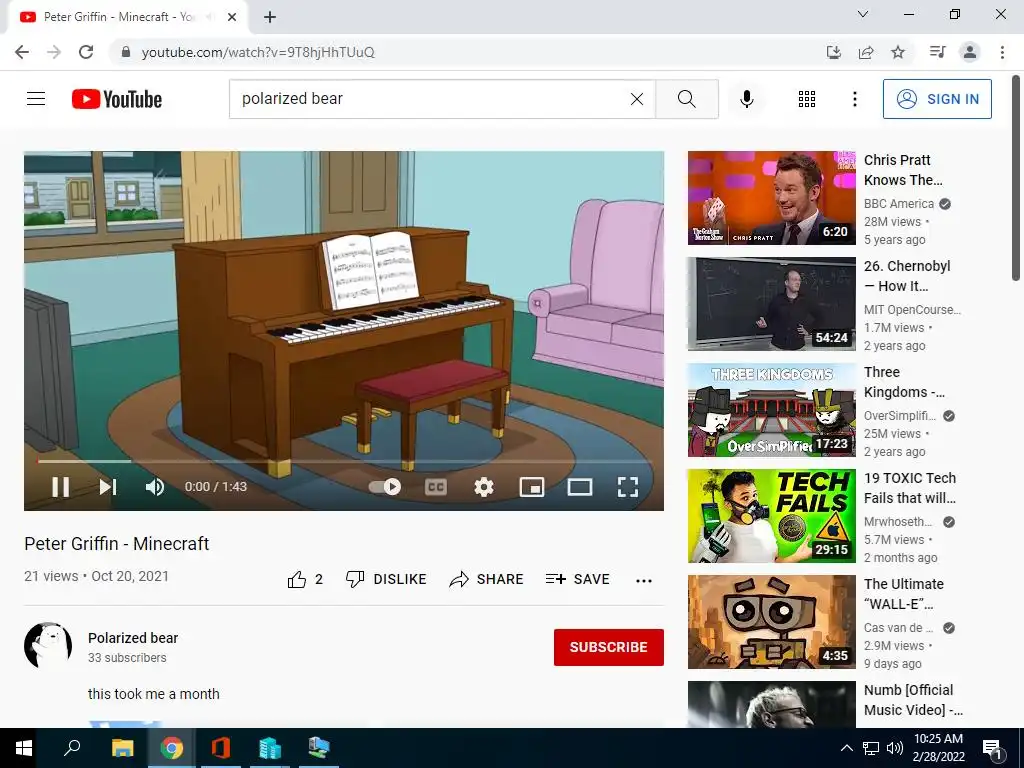Open the YouTube apps grid
Viewport: 1024px width, 768px height.
tap(807, 99)
